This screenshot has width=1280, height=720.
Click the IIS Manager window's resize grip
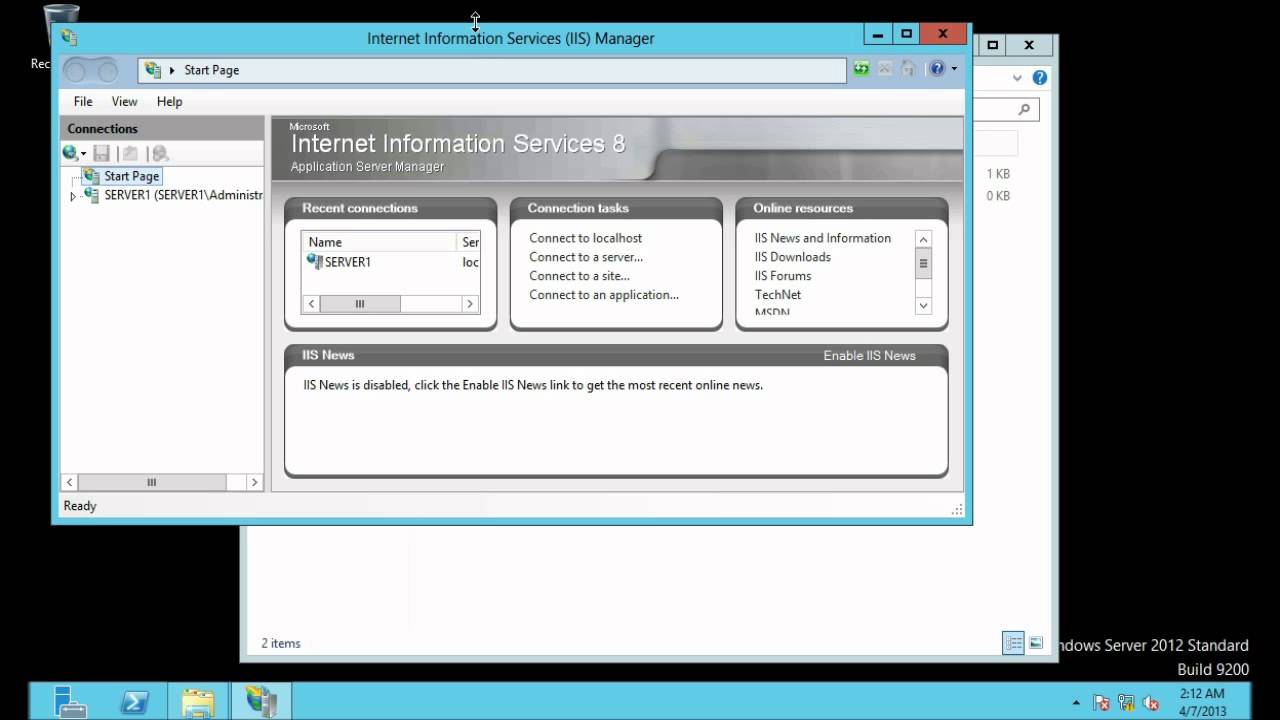click(958, 509)
